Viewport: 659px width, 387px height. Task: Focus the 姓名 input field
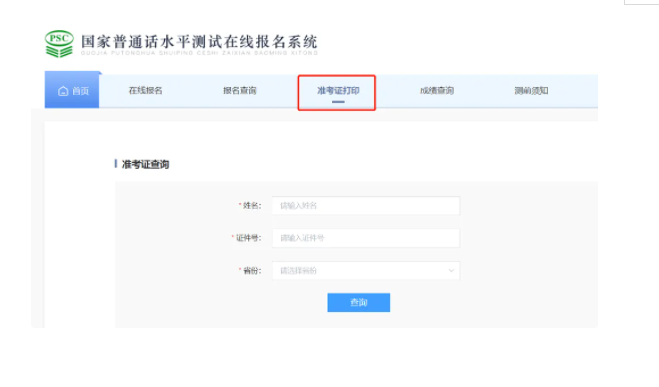(x=366, y=205)
